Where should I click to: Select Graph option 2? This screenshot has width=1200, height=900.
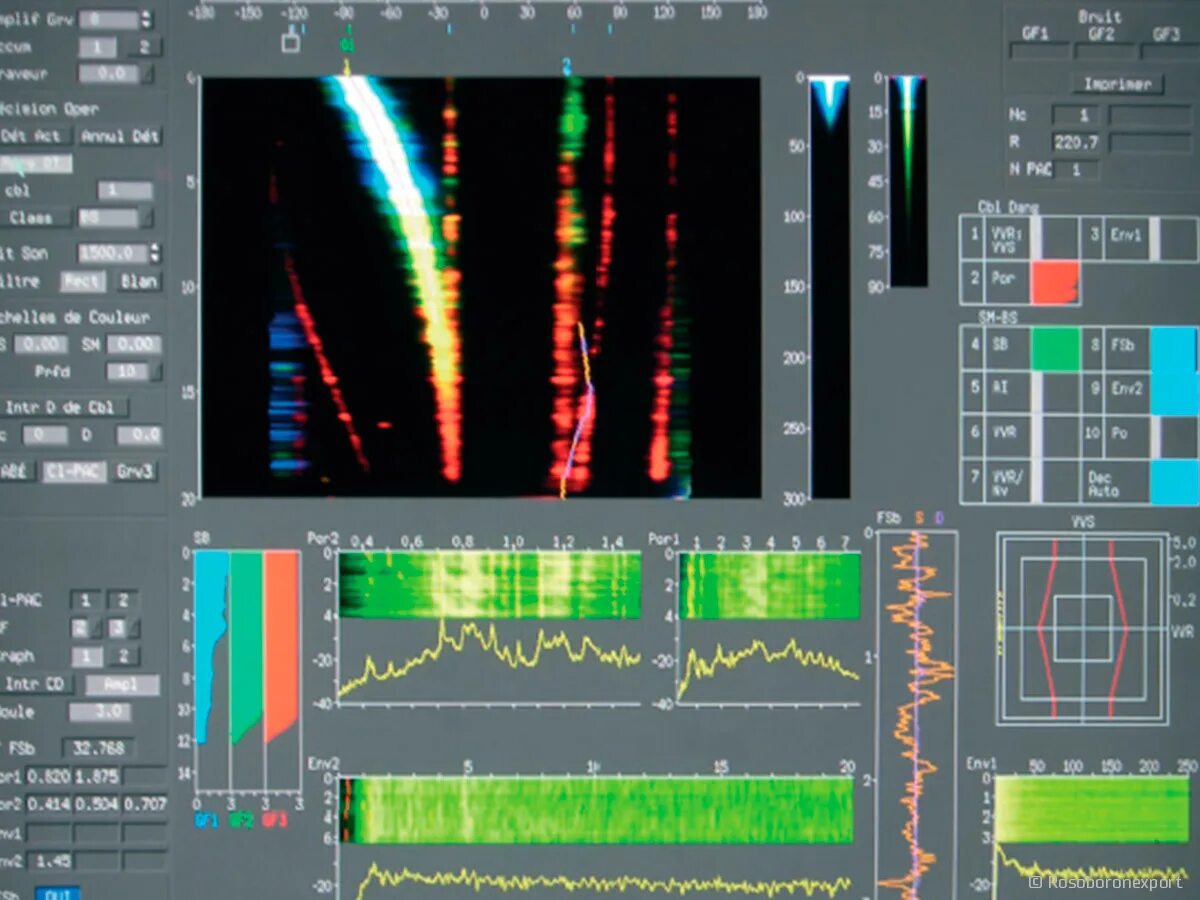click(123, 656)
